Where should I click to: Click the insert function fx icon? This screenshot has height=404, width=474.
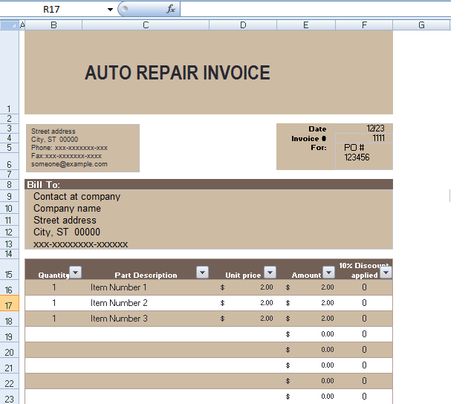click(x=171, y=9)
